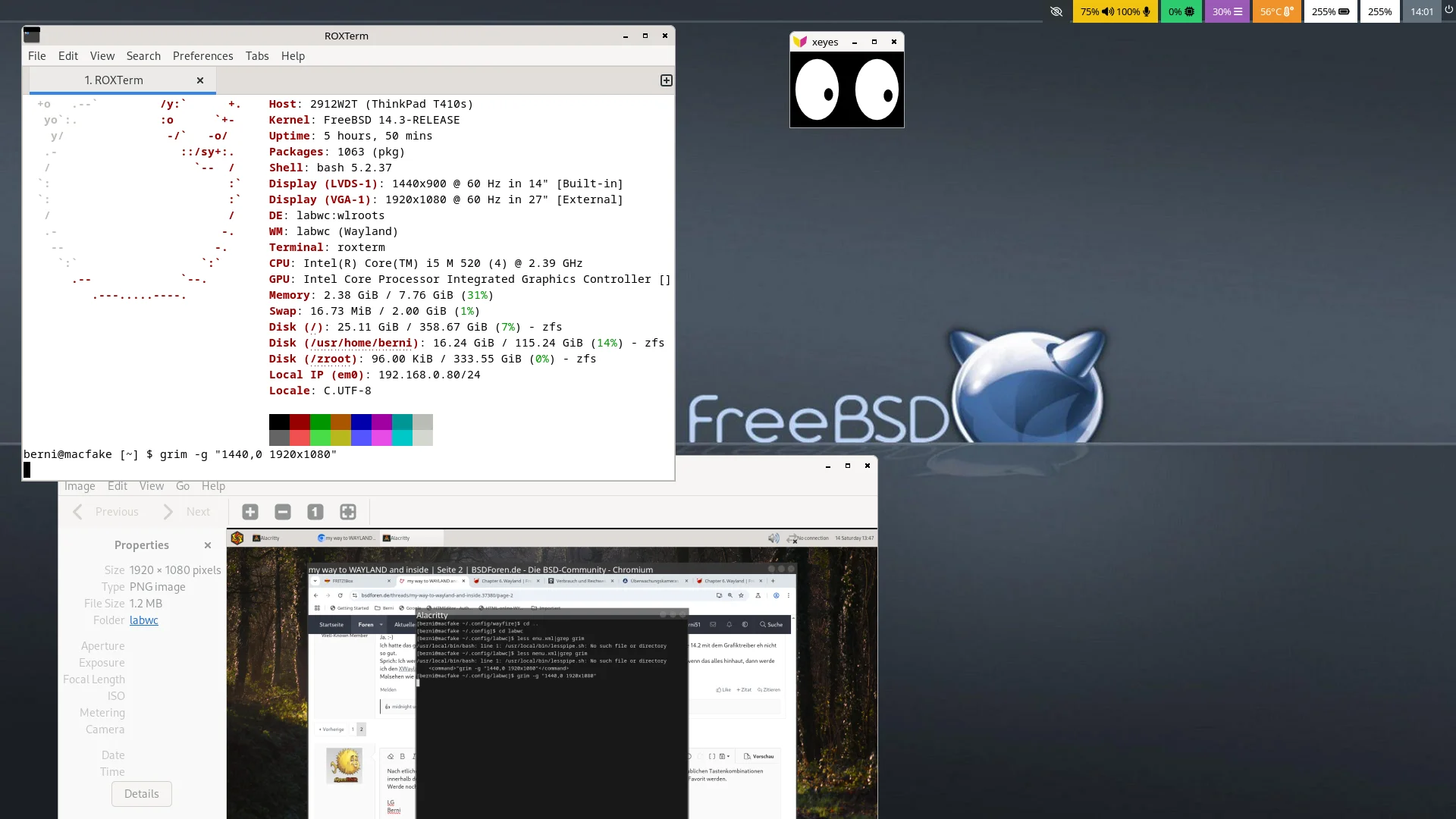Image resolution: width=1456 pixels, height=819 pixels.
Task: Click the 'Terminal: roxterm' line
Action: [x=327, y=247]
